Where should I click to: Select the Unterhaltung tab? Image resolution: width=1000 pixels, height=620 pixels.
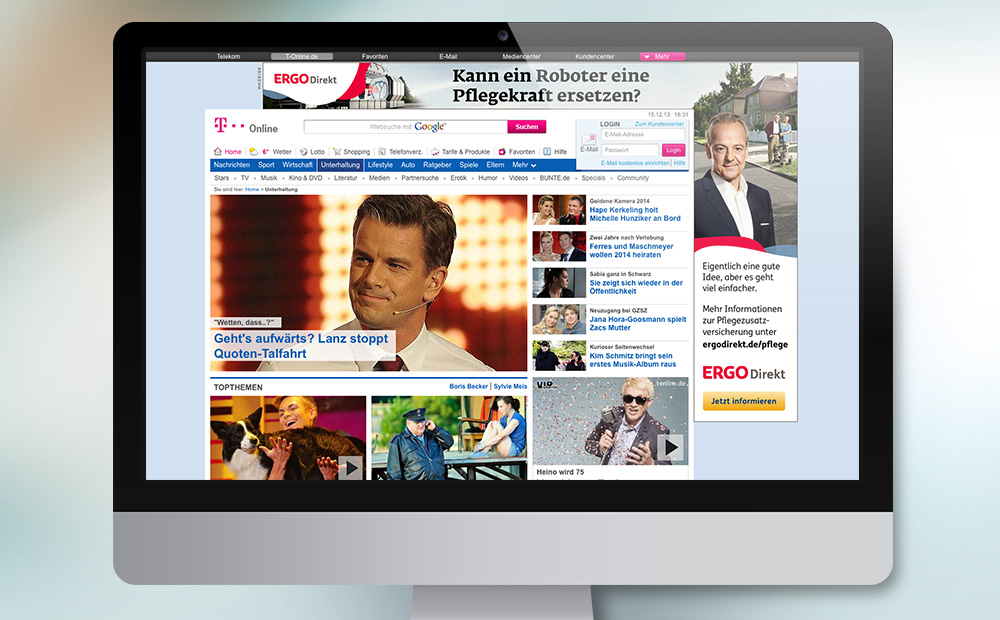click(x=341, y=165)
